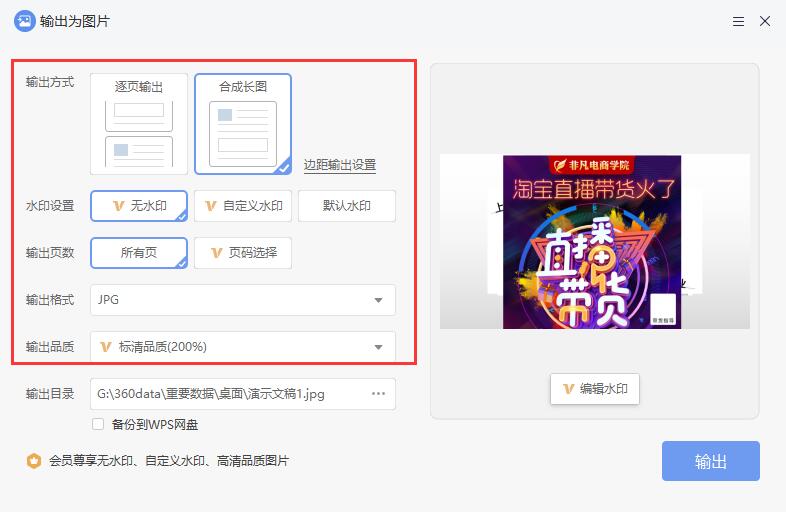The height and width of the screenshot is (512, 786).
Task: Select 合成长图 output mode
Action: (243, 124)
